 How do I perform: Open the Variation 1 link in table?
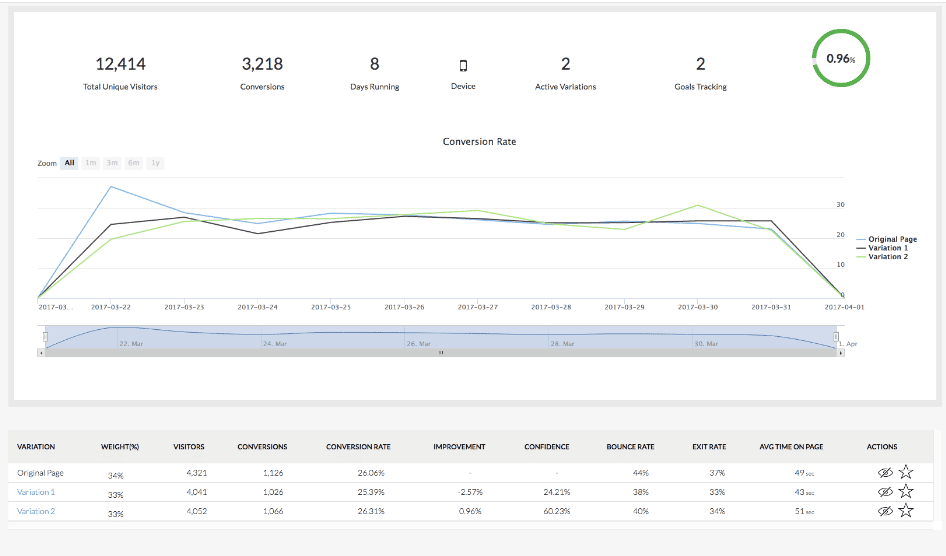click(x=36, y=492)
